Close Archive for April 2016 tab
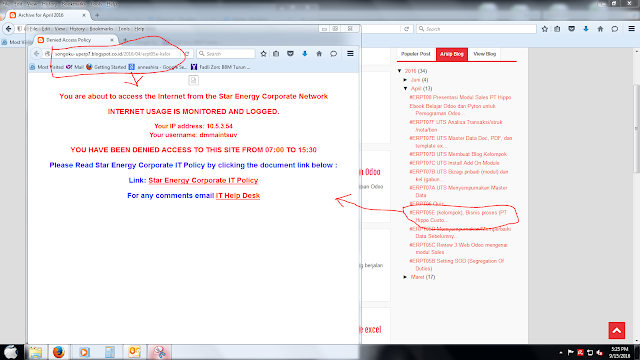640x360 pixels. pyautogui.click(x=84, y=15)
